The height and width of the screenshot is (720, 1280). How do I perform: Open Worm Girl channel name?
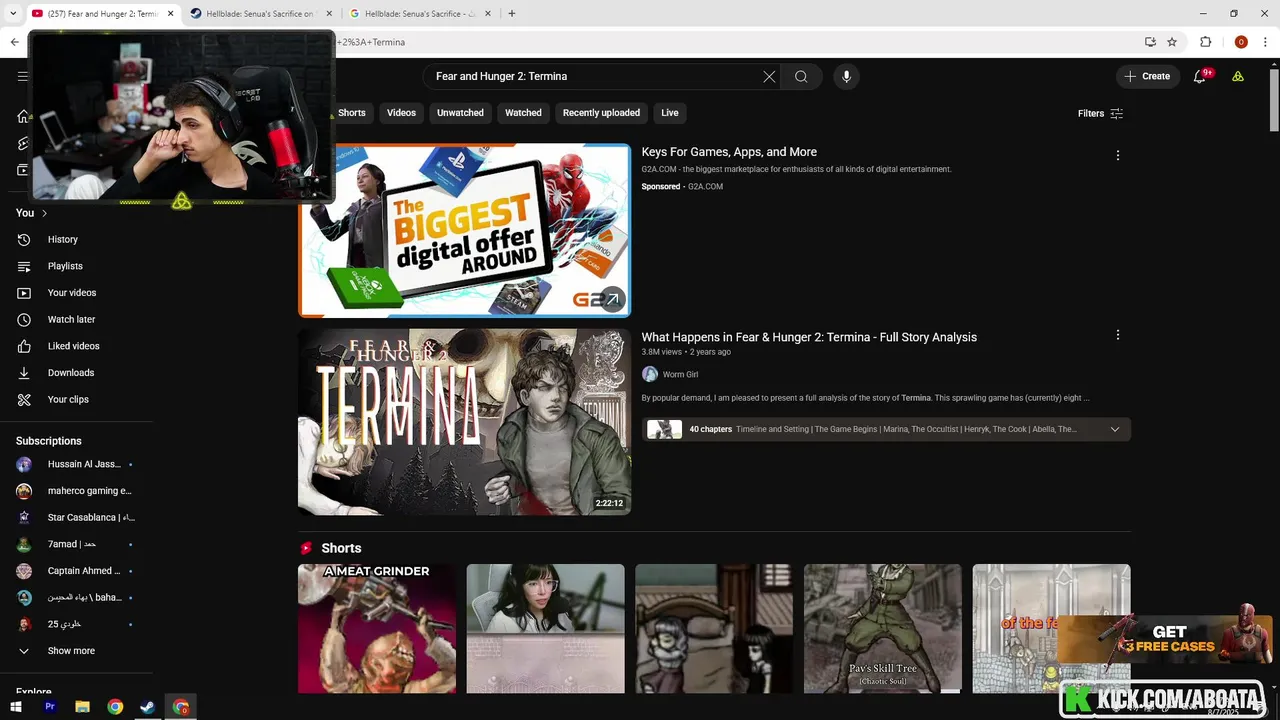pyautogui.click(x=680, y=374)
